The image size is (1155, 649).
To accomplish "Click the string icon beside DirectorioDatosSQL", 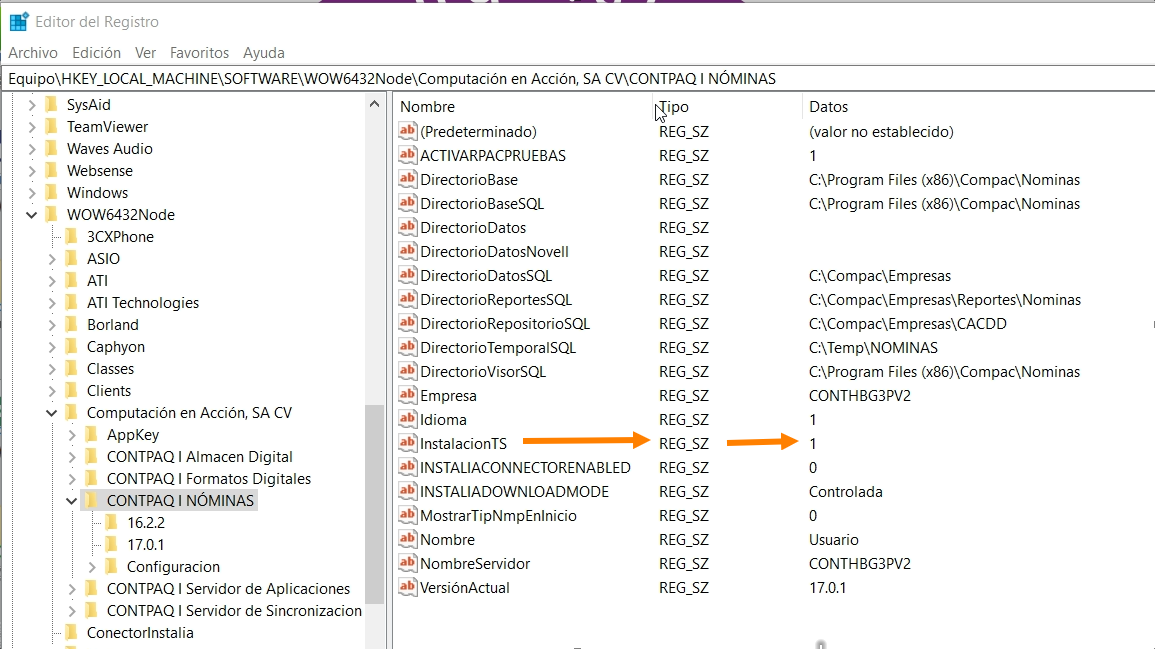I will pos(407,276).
